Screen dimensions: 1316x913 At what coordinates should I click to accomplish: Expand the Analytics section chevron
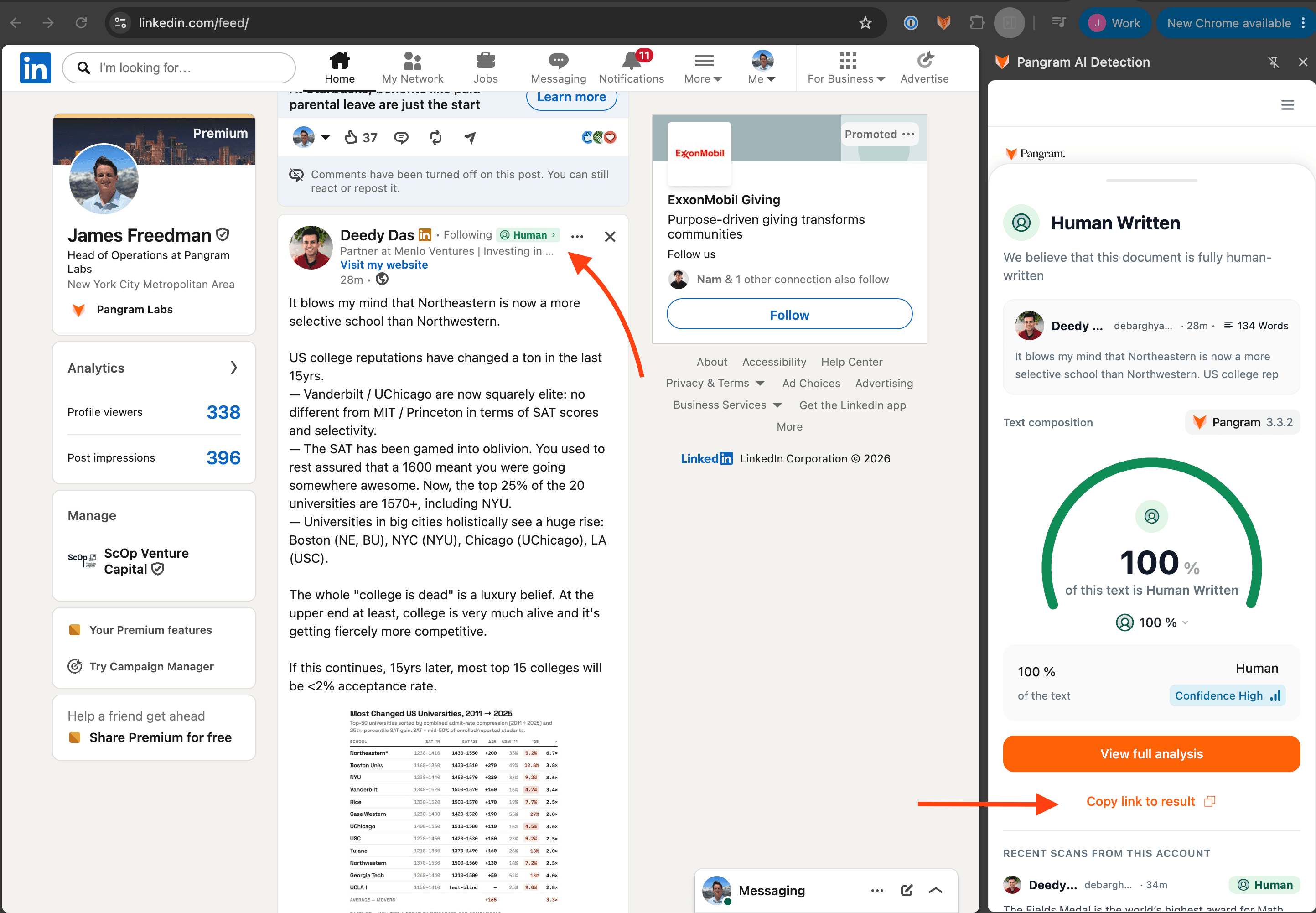pos(233,368)
